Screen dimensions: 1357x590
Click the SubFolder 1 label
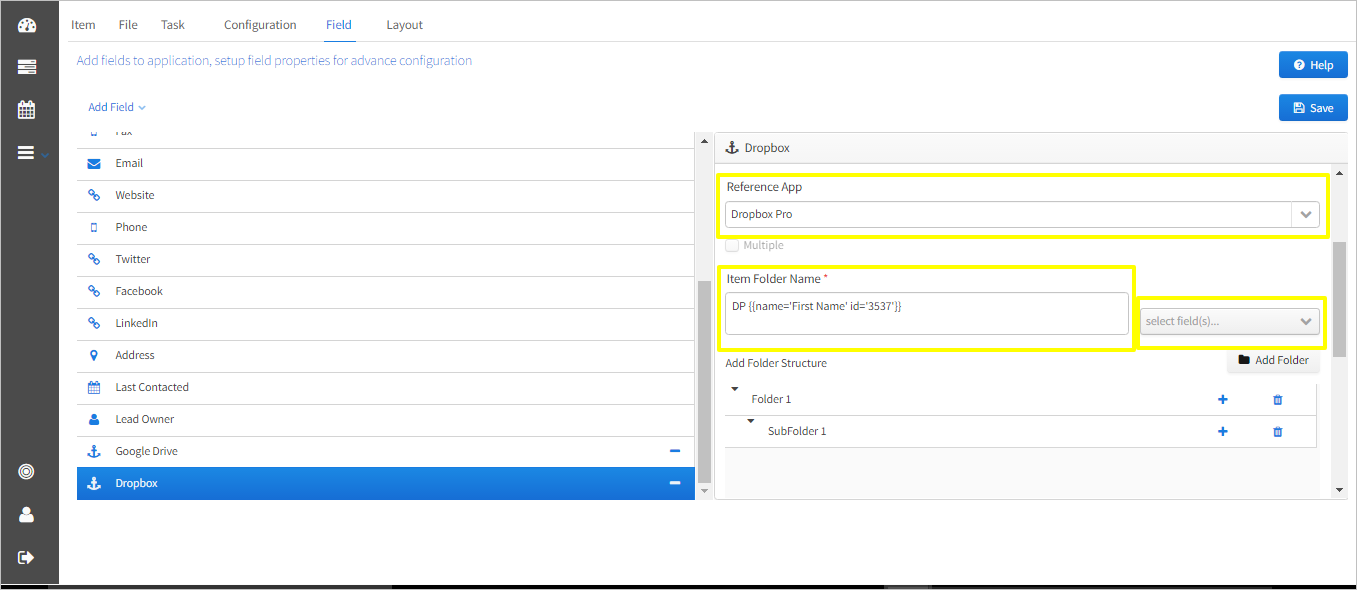pyautogui.click(x=797, y=431)
